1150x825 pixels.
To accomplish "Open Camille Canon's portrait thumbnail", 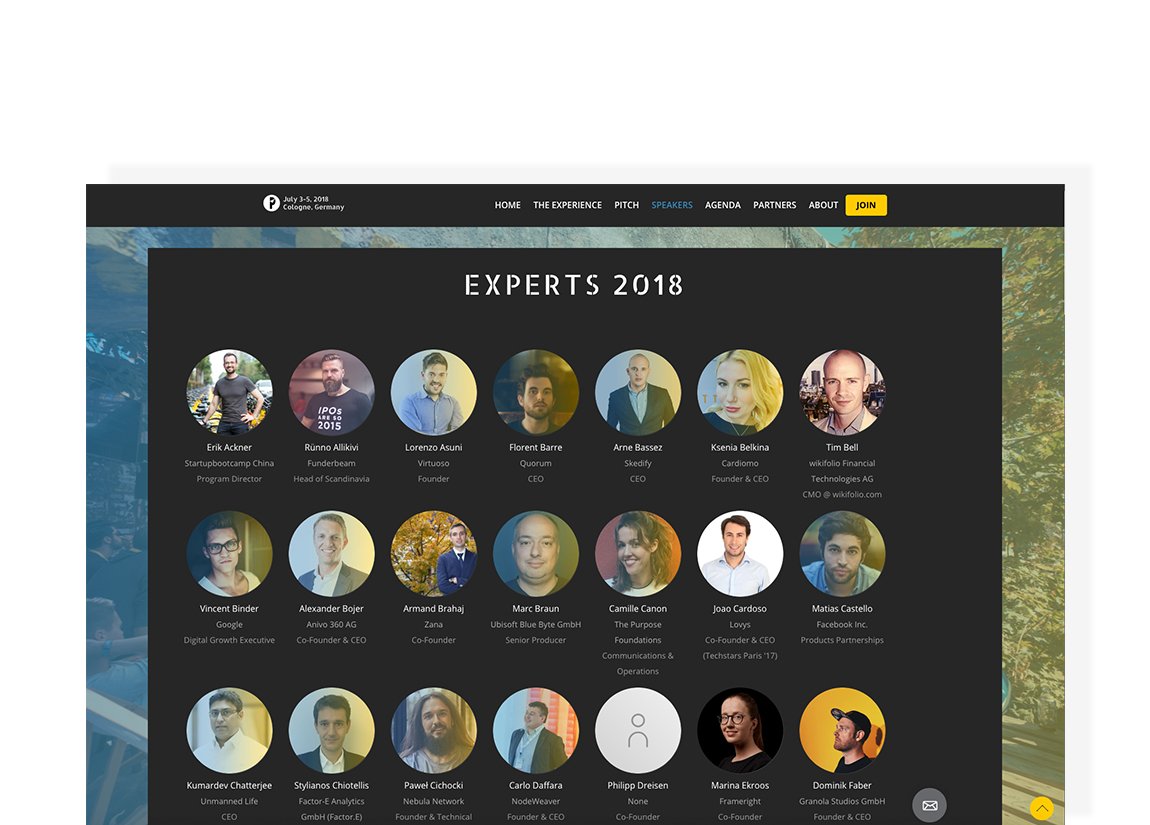I will 638,554.
